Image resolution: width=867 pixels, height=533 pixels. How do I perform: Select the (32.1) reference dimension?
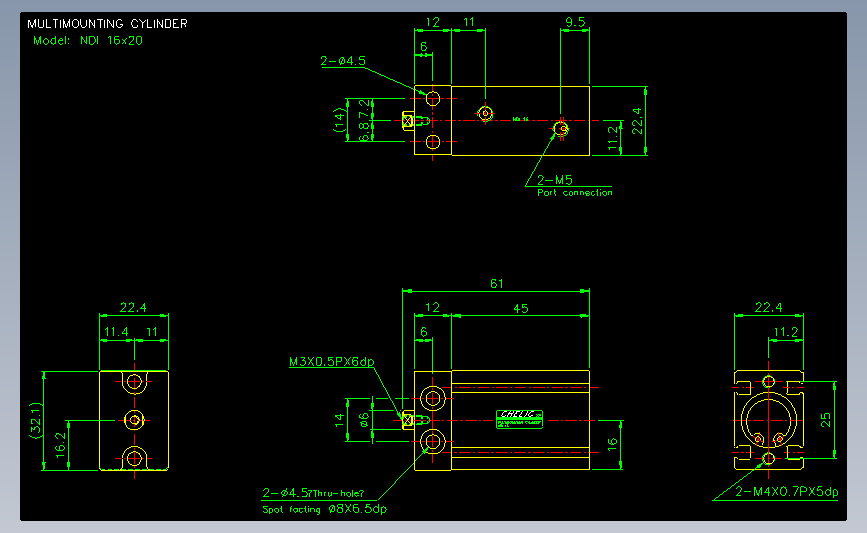pos(35,421)
